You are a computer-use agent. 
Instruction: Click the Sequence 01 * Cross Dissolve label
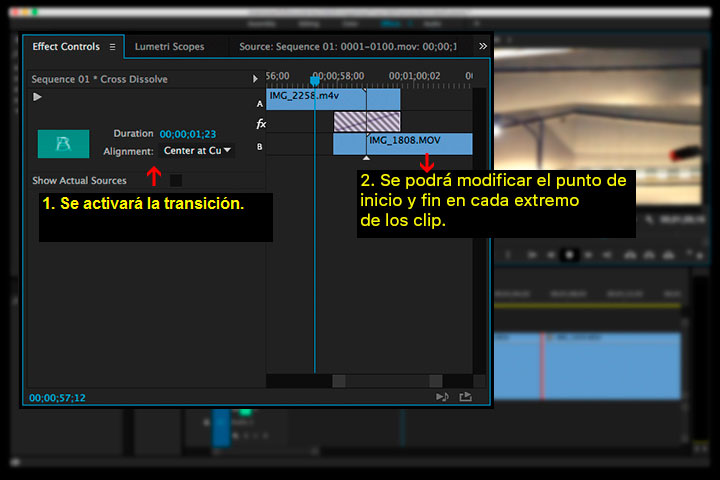coord(99,79)
